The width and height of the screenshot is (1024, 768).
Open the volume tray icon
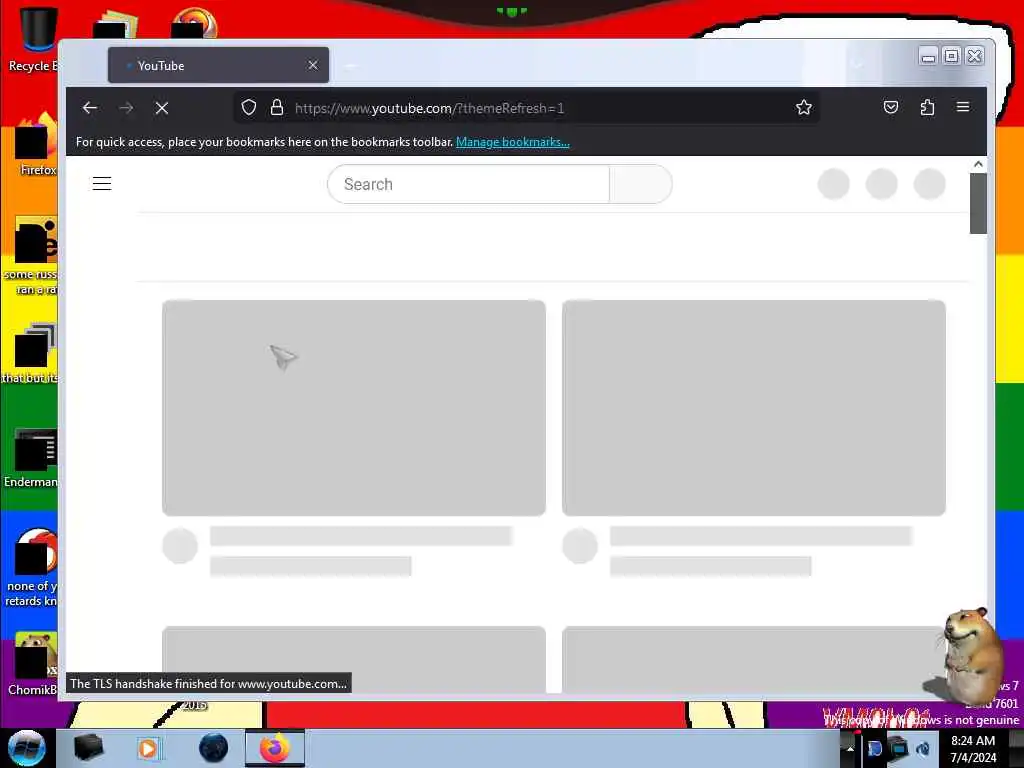[922, 748]
